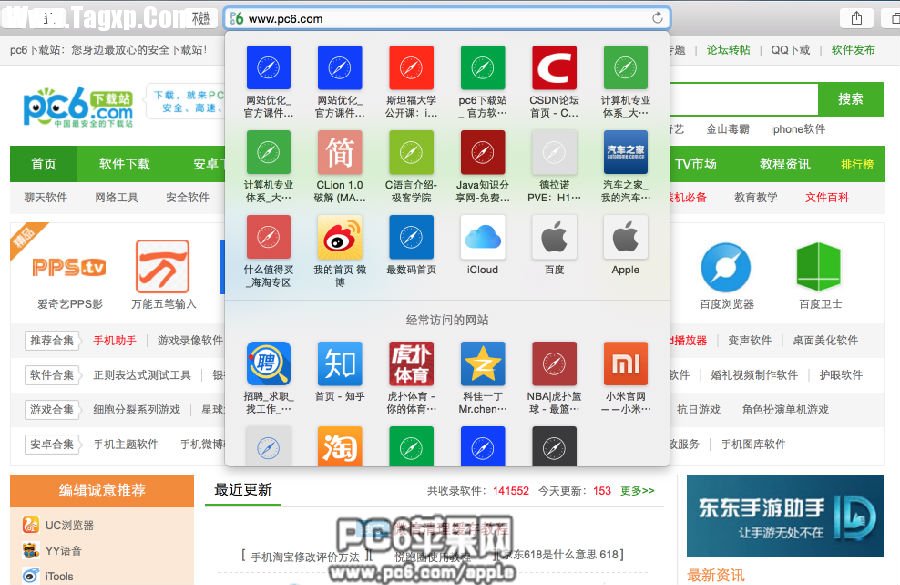Open the TV市场 navigation tab
The height and width of the screenshot is (585, 900).
[695, 164]
